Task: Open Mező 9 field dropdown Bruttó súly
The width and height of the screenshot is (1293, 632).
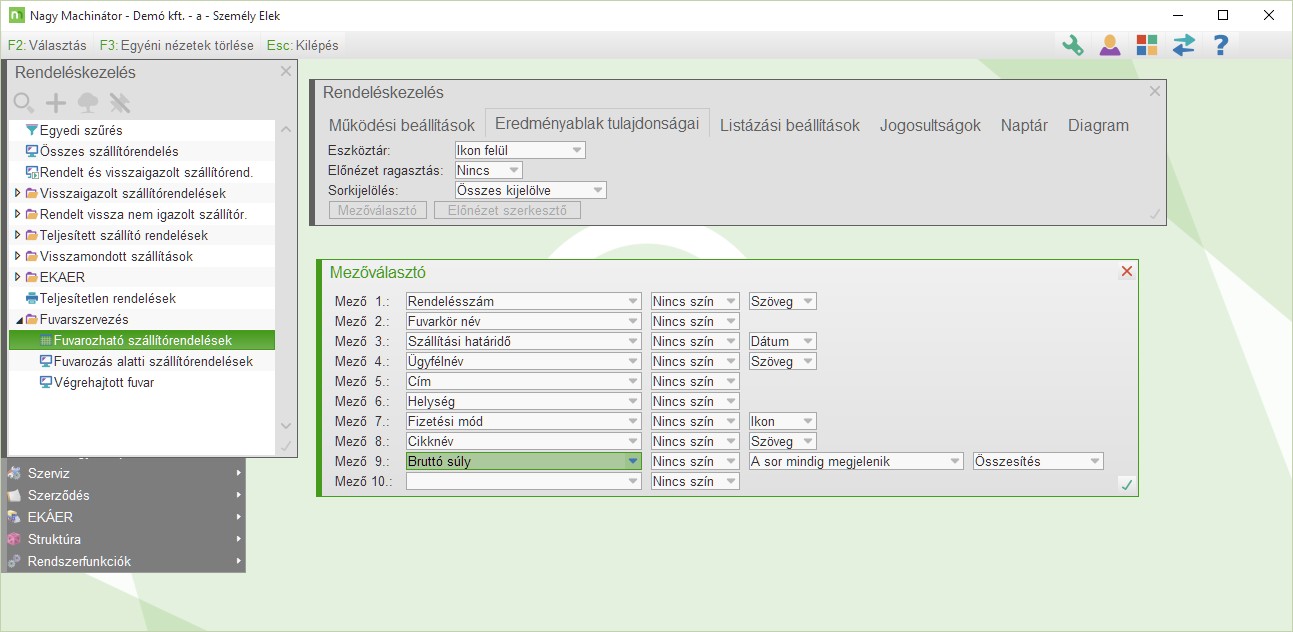Action: pyautogui.click(x=523, y=461)
